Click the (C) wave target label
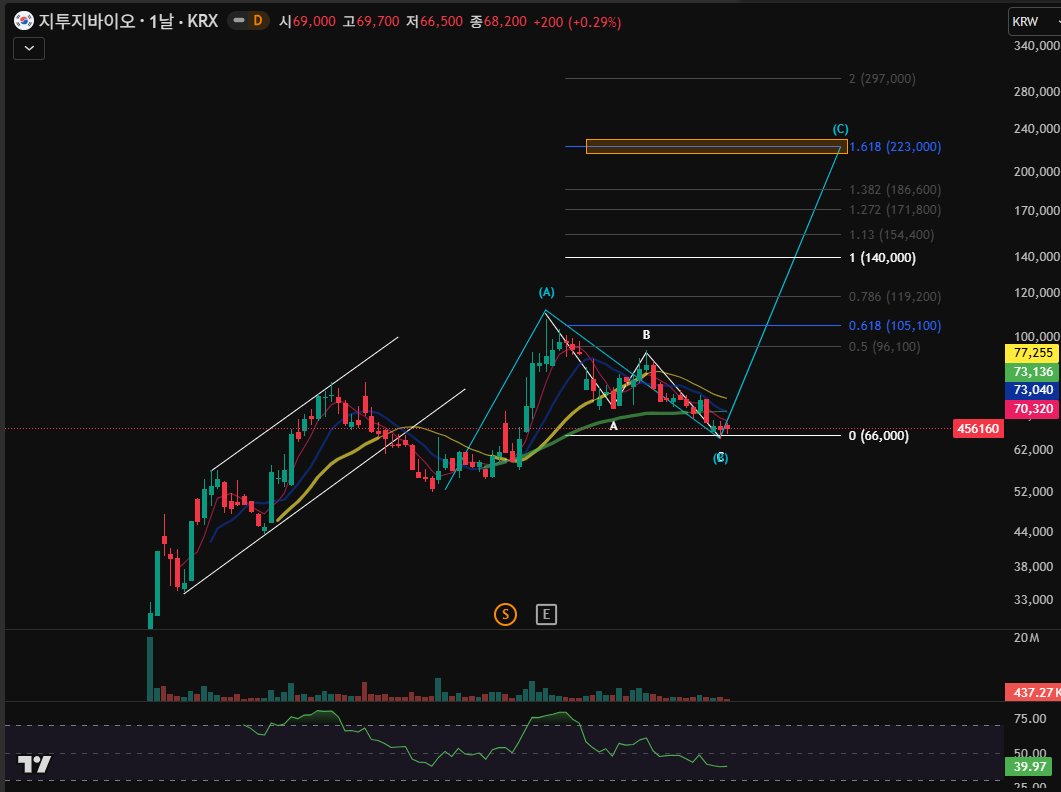The height and width of the screenshot is (792, 1061). 840,129
